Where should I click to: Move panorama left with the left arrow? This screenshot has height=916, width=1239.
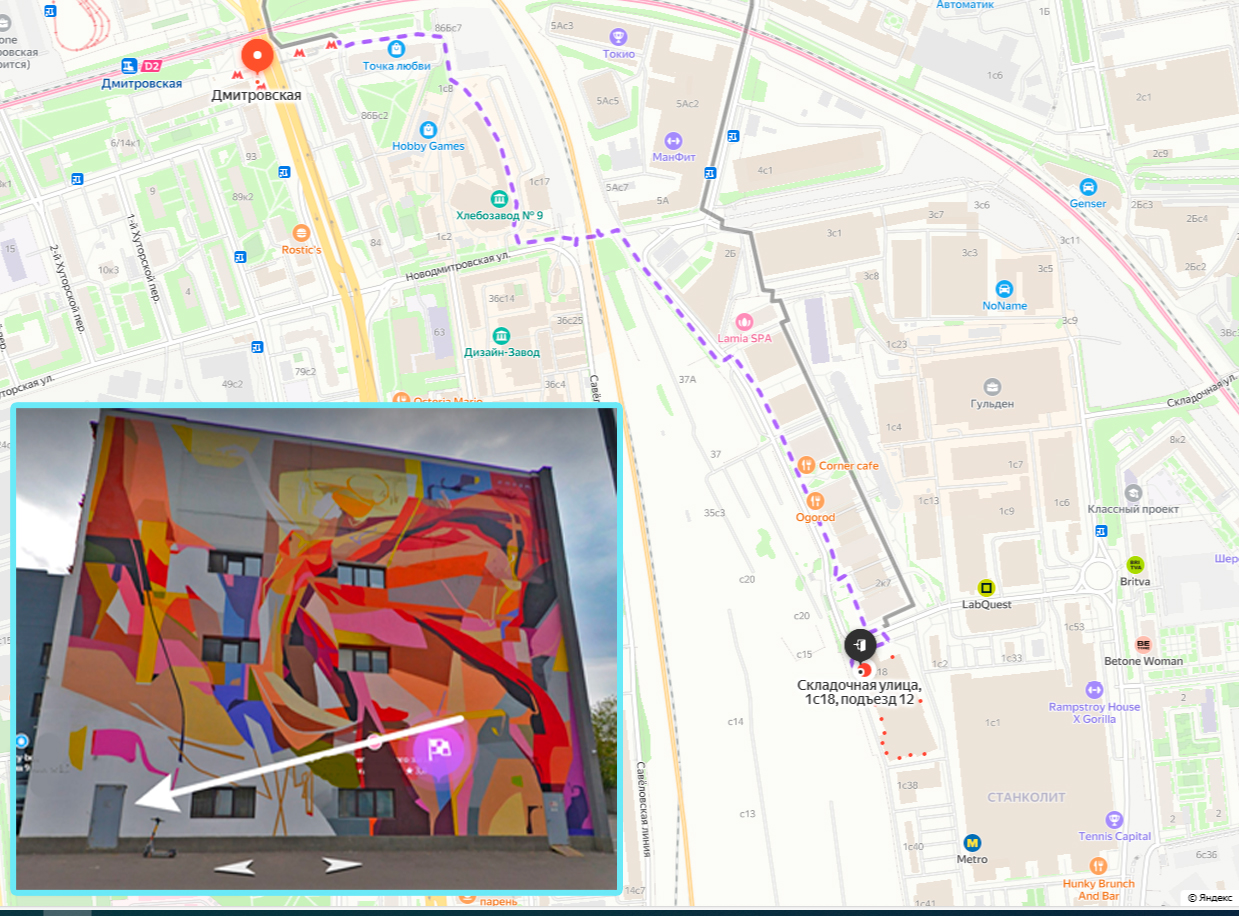pos(235,867)
